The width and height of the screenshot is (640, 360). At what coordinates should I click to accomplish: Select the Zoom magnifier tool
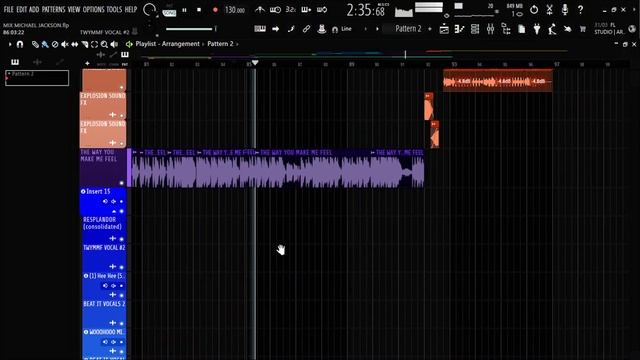[104, 44]
